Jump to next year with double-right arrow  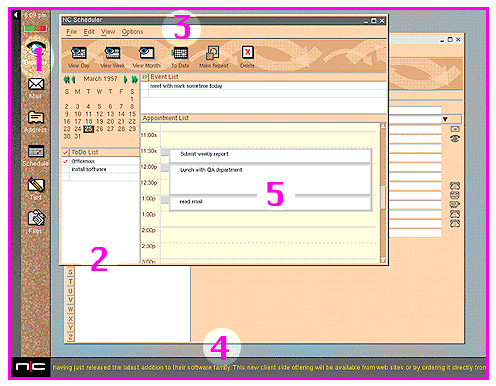pyautogui.click(x=134, y=79)
